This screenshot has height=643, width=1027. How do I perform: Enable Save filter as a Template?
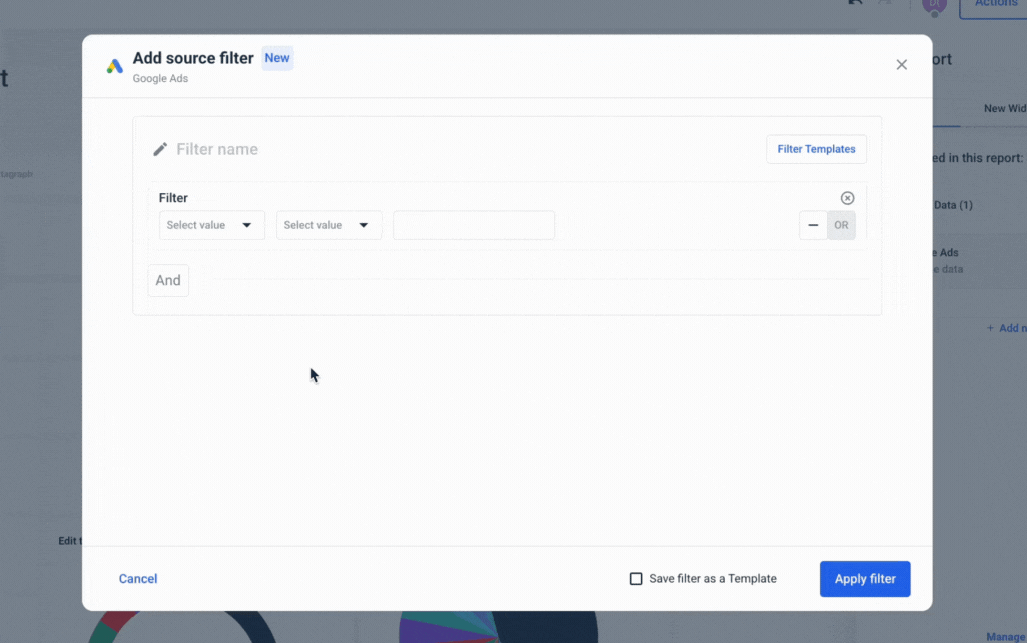637,578
